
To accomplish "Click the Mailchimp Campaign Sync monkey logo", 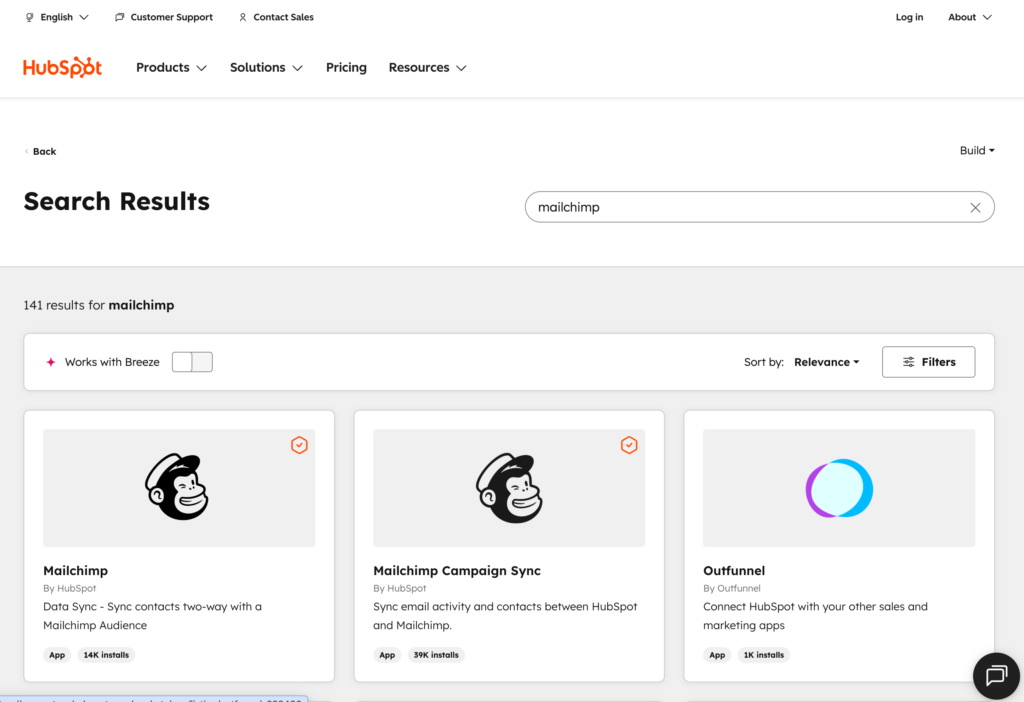I will (509, 487).
